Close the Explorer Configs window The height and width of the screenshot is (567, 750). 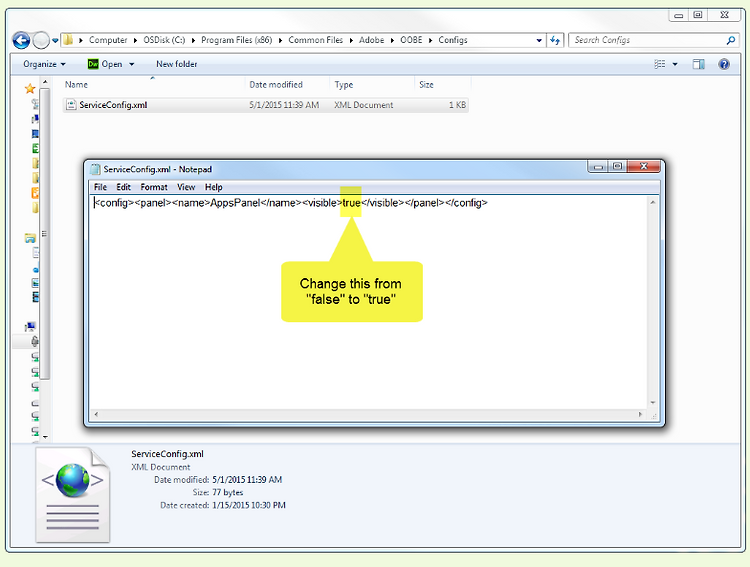tap(724, 15)
